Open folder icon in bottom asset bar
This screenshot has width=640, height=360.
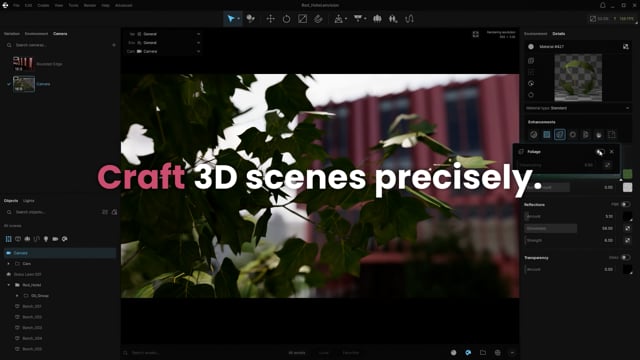(x=483, y=353)
